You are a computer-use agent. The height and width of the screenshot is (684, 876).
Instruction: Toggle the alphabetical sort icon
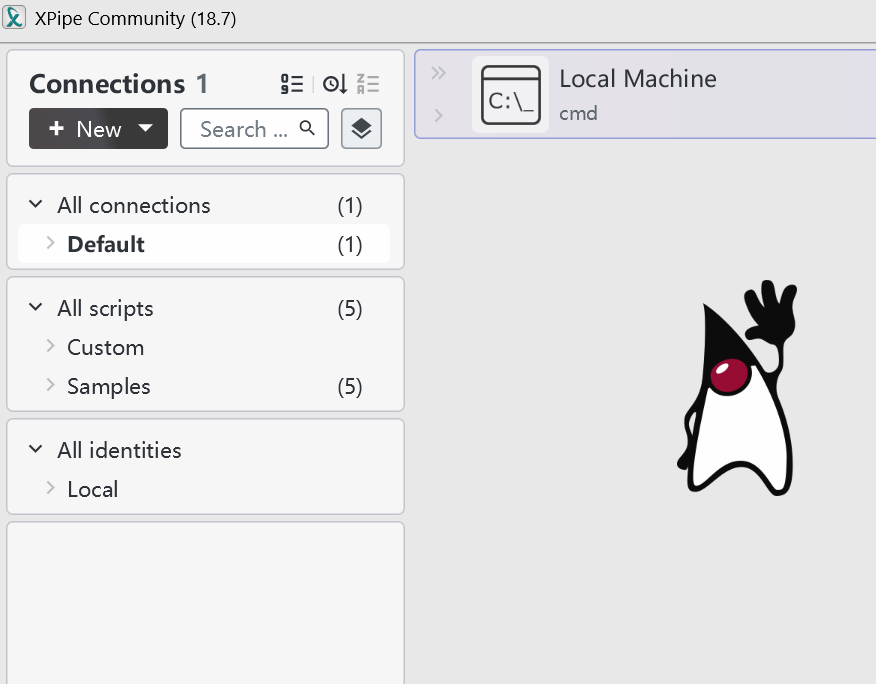(x=368, y=85)
